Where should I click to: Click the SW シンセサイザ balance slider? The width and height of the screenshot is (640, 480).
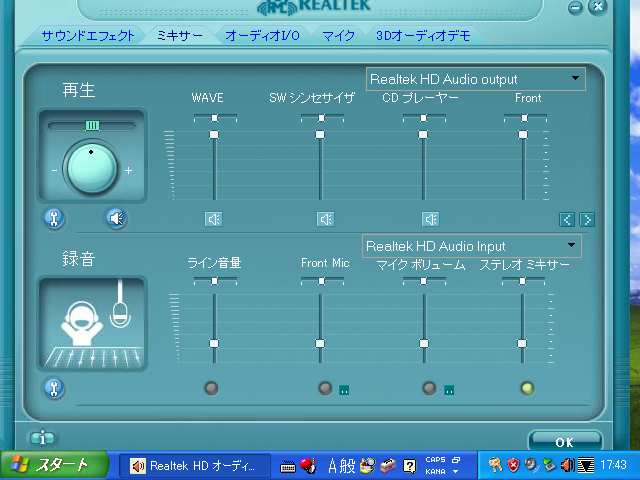click(x=322, y=118)
